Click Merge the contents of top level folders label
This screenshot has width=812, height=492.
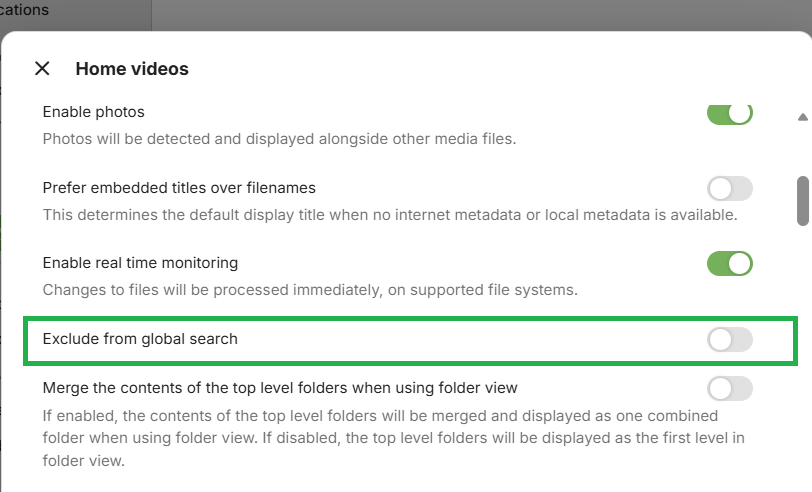pyautogui.click(x=280, y=387)
